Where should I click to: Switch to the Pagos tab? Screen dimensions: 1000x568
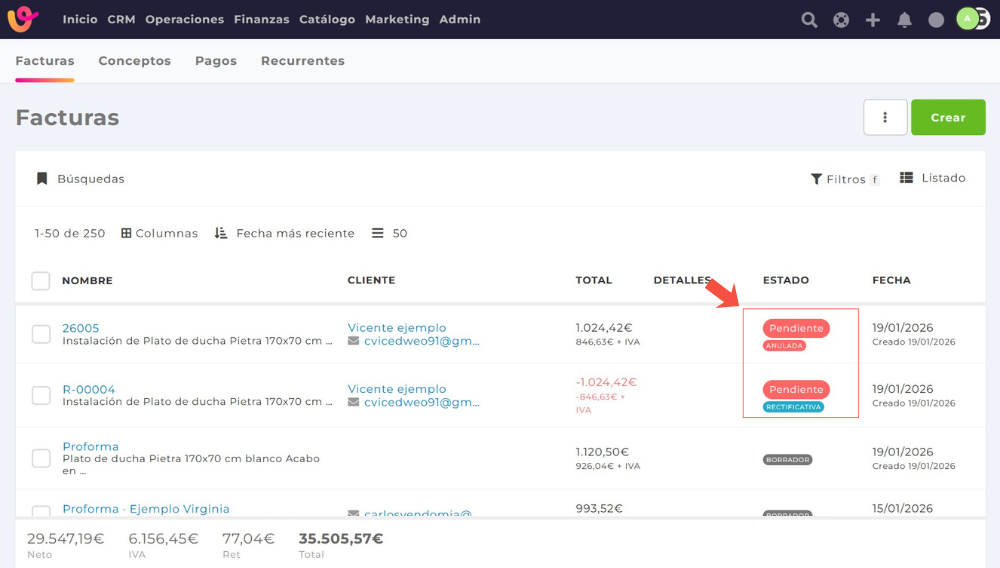(216, 61)
